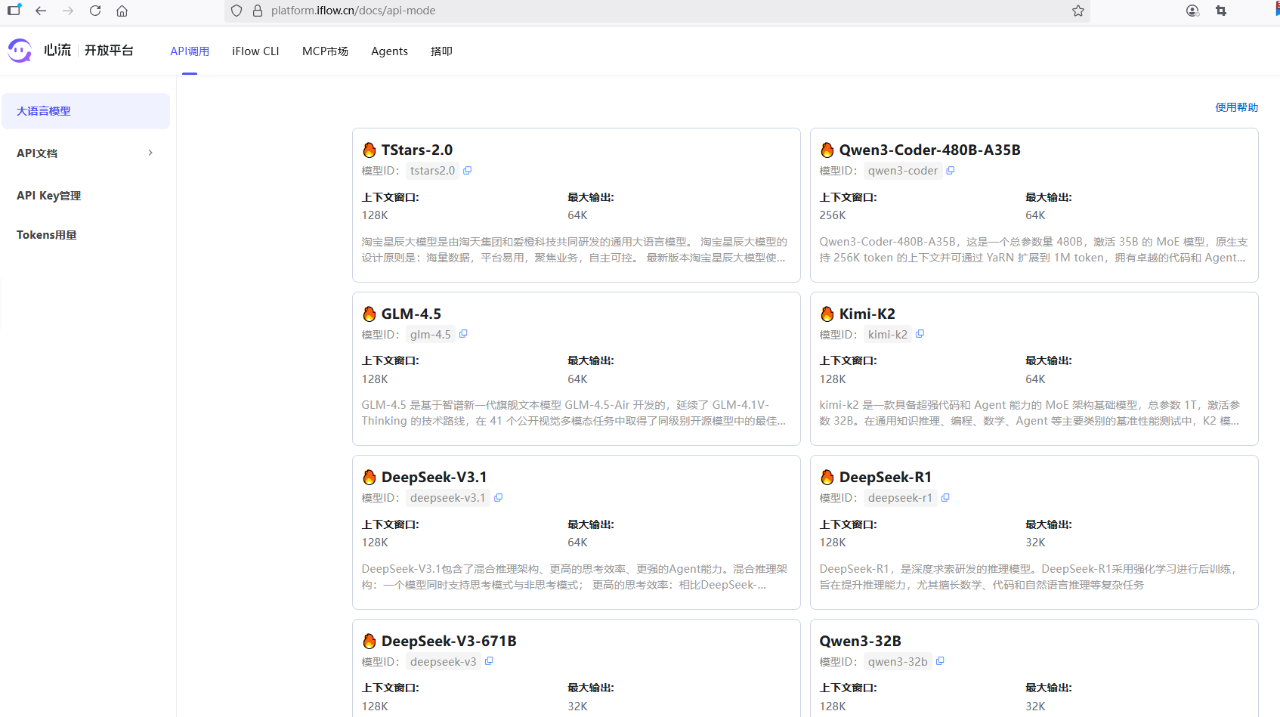Copy the qwen3-coder model ID

pyautogui.click(x=950, y=171)
